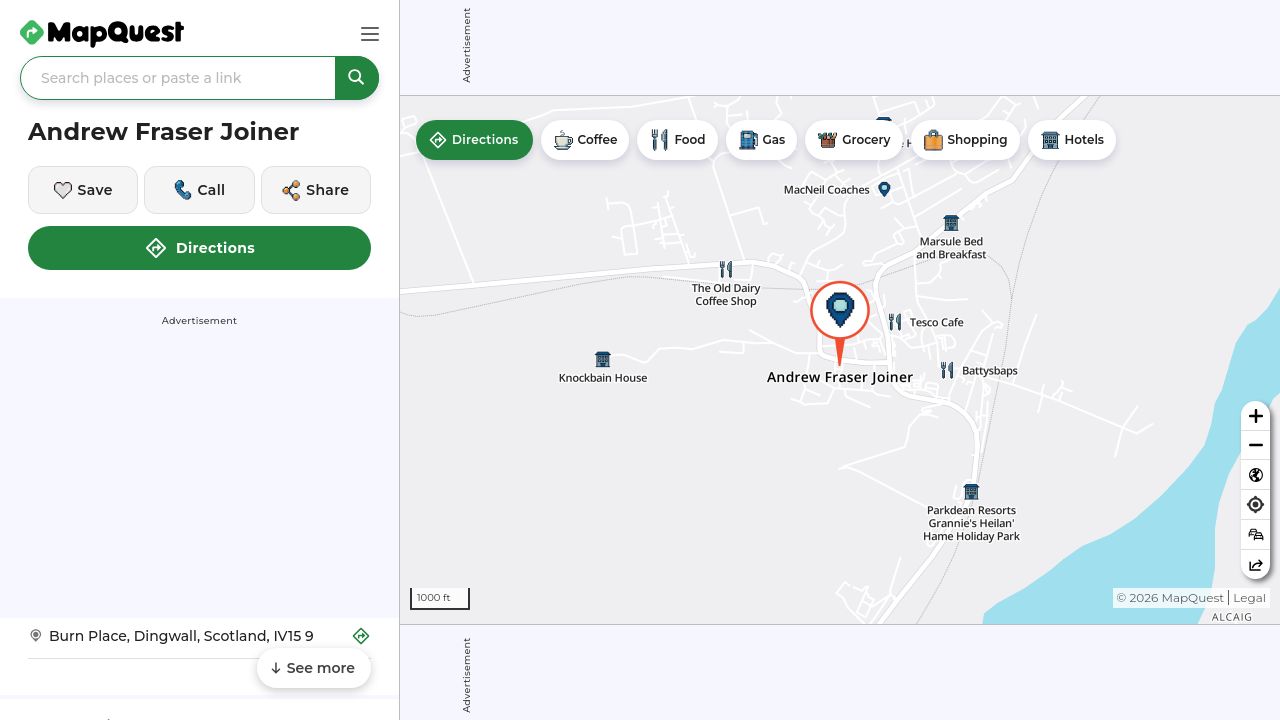Viewport: 1280px width, 720px height.
Task: Center map on my current location
Action: pos(1256,505)
